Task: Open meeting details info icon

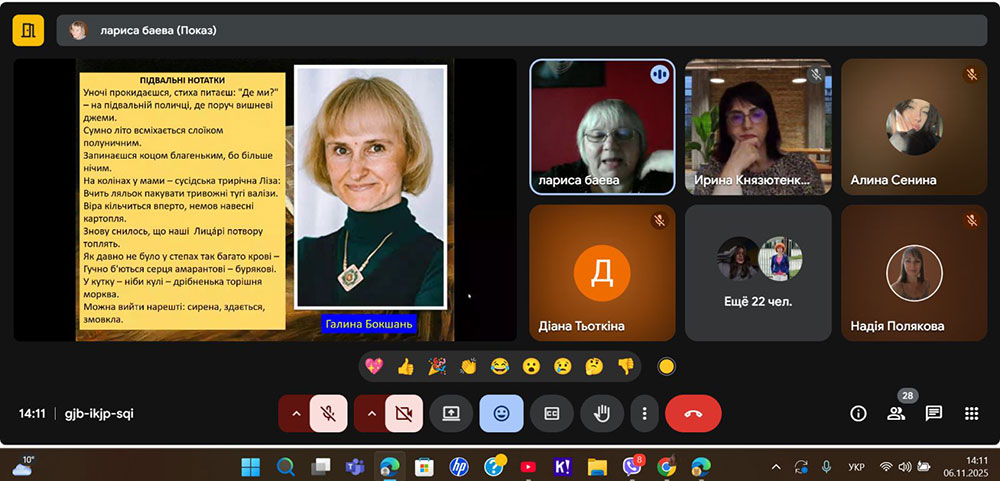Action: tap(858, 413)
